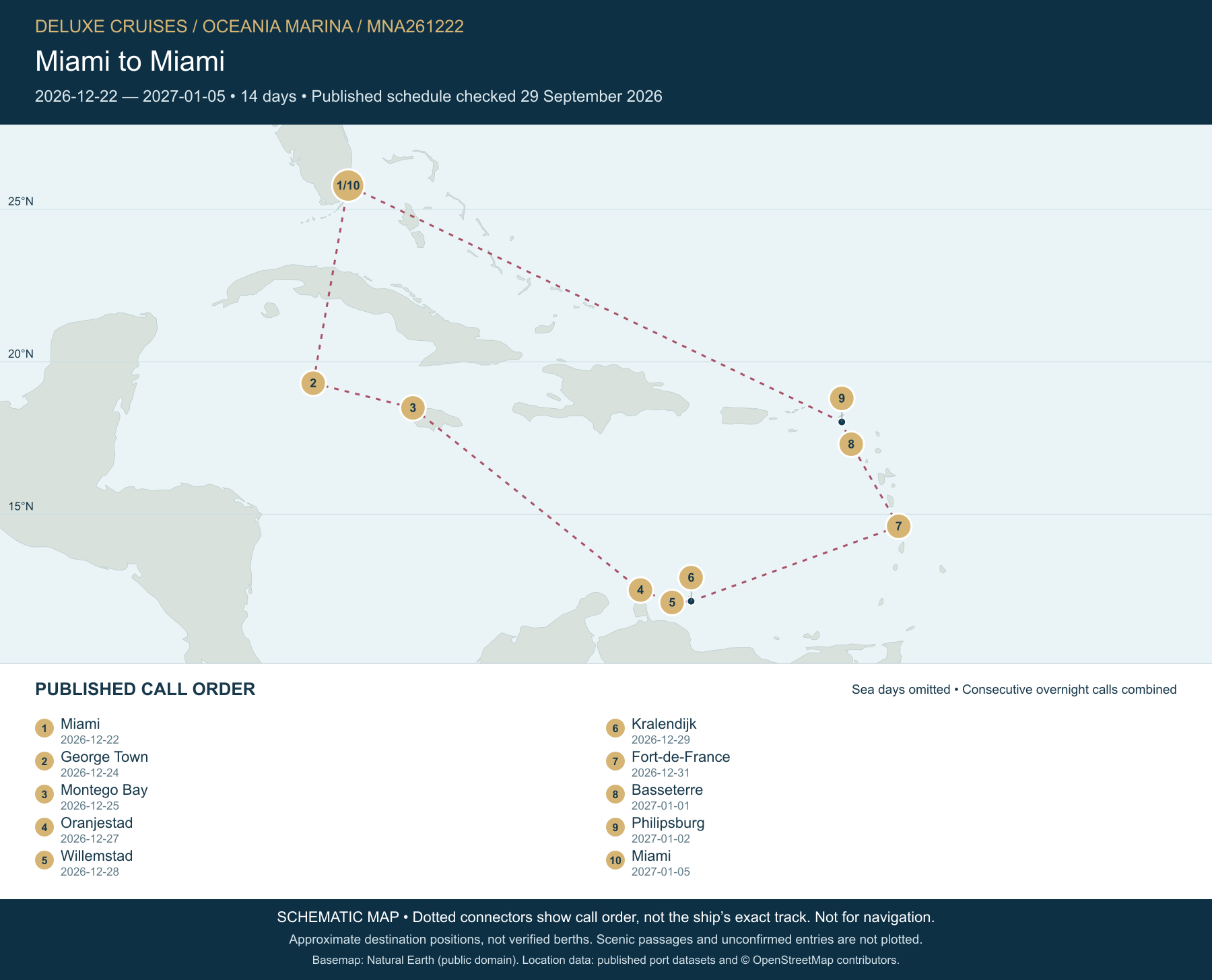This screenshot has width=1212, height=980.
Task: Click the George Town port name
Action: [x=104, y=756]
